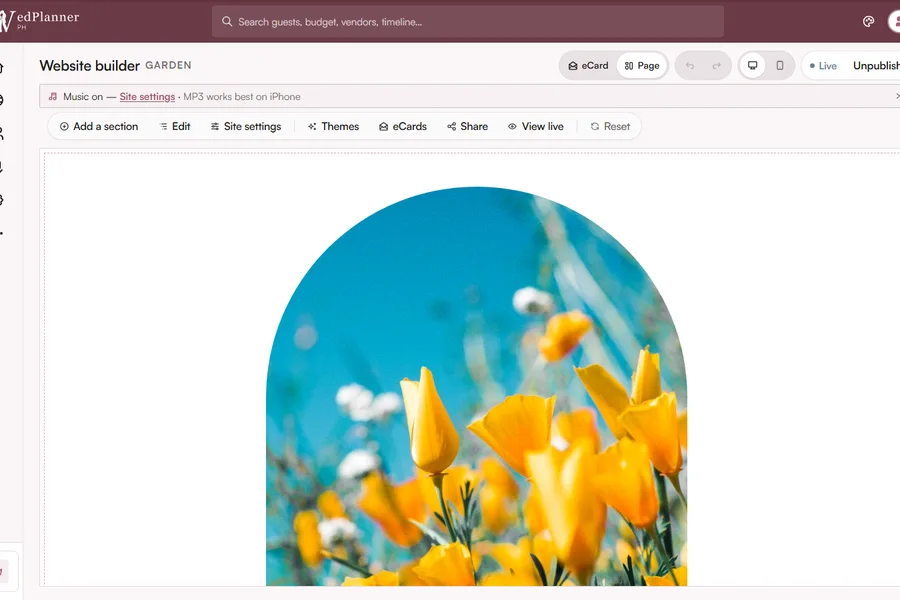Image resolution: width=900 pixels, height=600 pixels.
Task: Open Site settings from the toolbar
Action: point(246,126)
